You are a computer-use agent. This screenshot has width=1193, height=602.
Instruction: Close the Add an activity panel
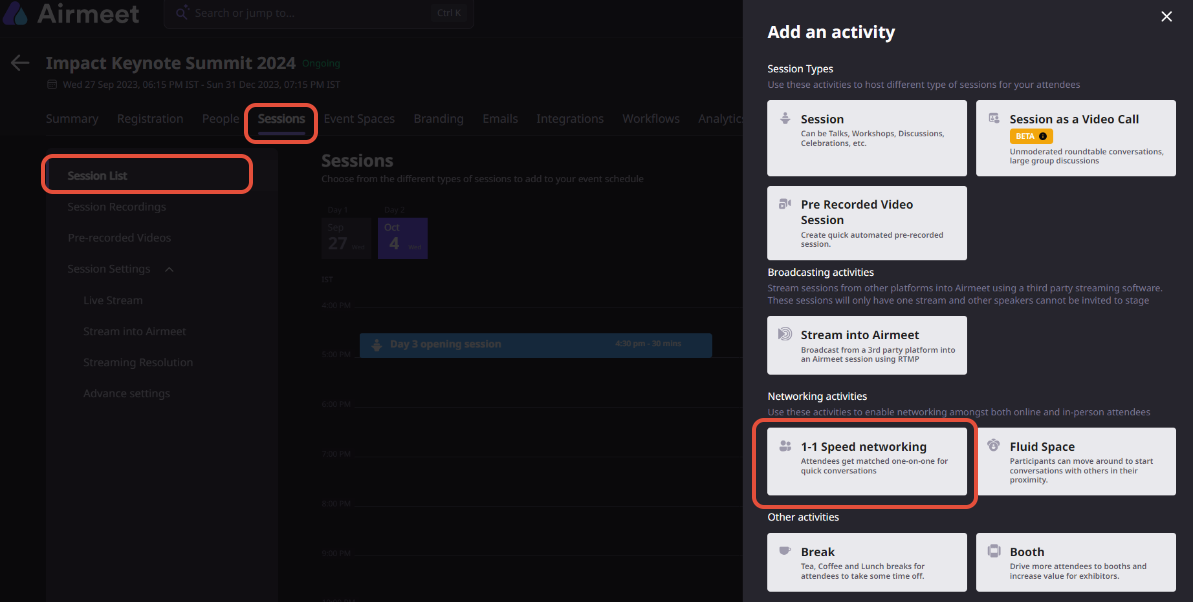pos(1166,17)
